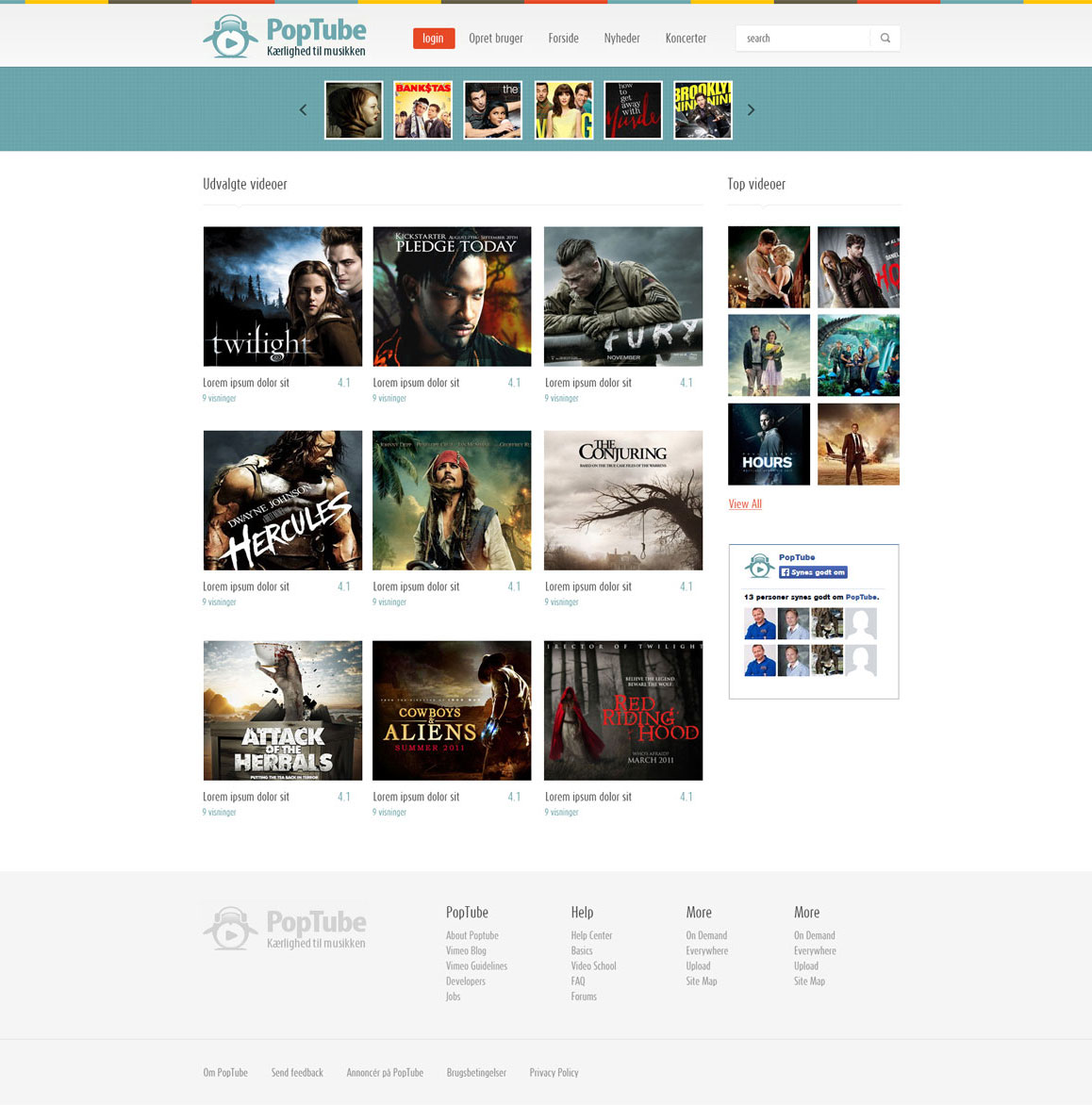The height and width of the screenshot is (1105, 1092).
Task: Open the 'Privacy Policy' link
Action: point(554,1073)
